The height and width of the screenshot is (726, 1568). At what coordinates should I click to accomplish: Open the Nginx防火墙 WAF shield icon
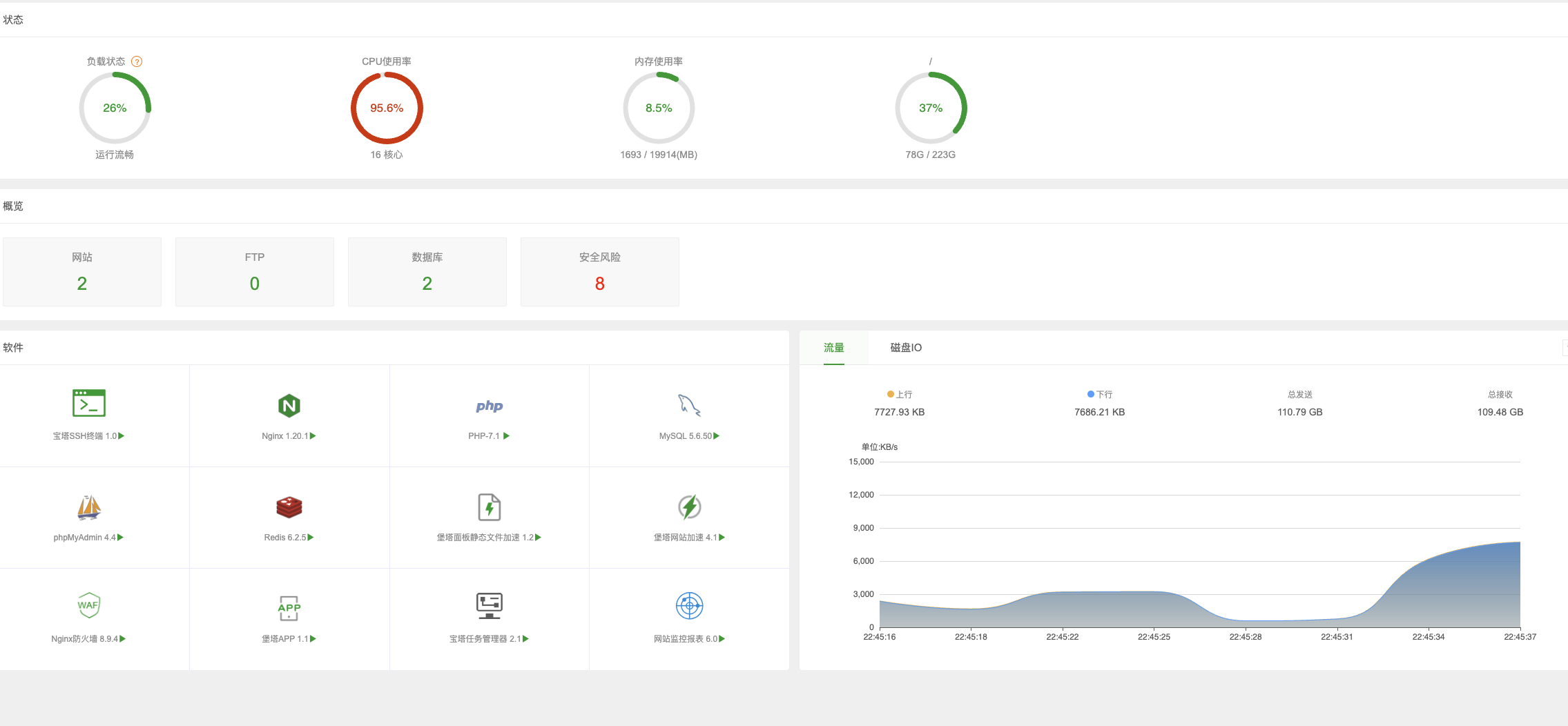click(89, 606)
